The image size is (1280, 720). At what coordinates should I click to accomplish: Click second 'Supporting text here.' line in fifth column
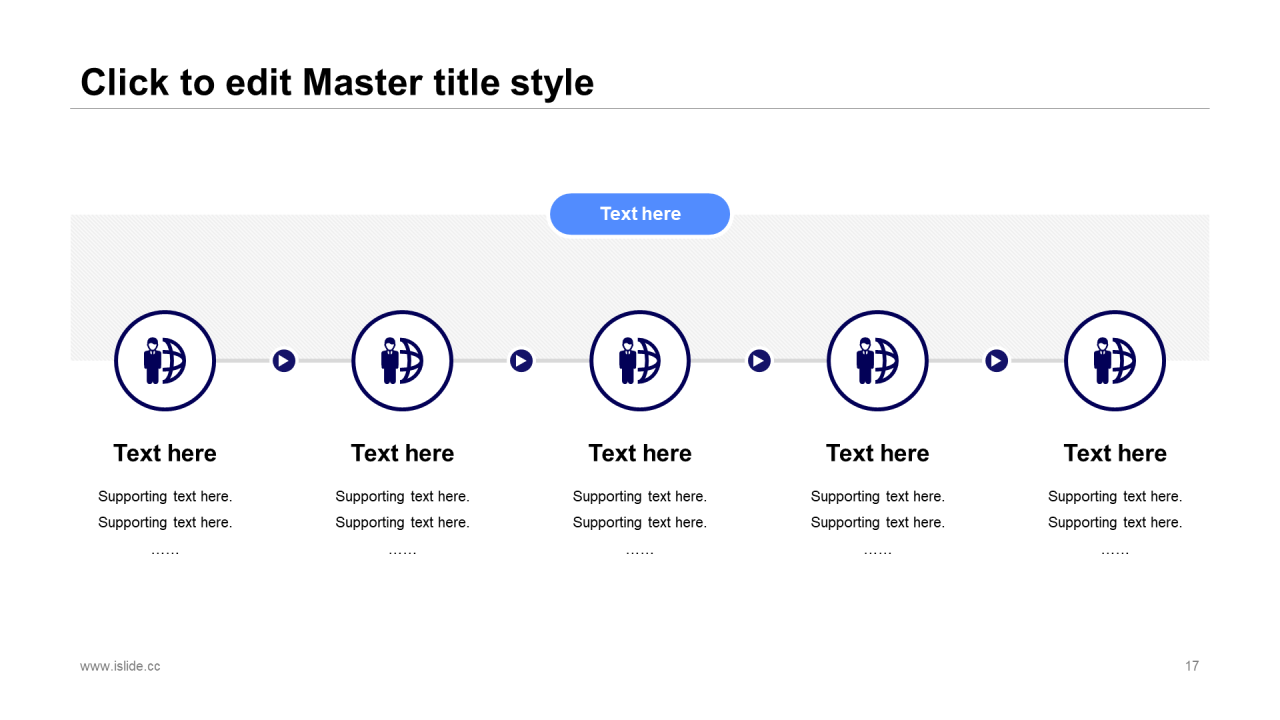coord(1115,523)
